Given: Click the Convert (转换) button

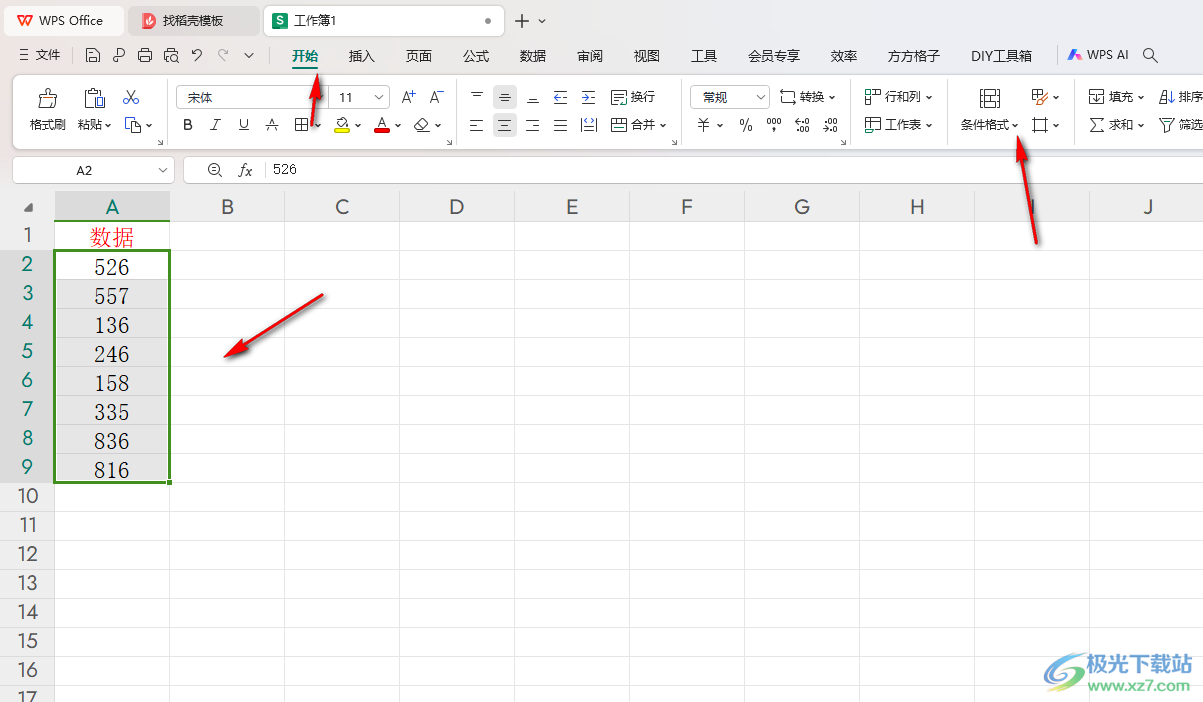Looking at the screenshot, I should (x=807, y=97).
